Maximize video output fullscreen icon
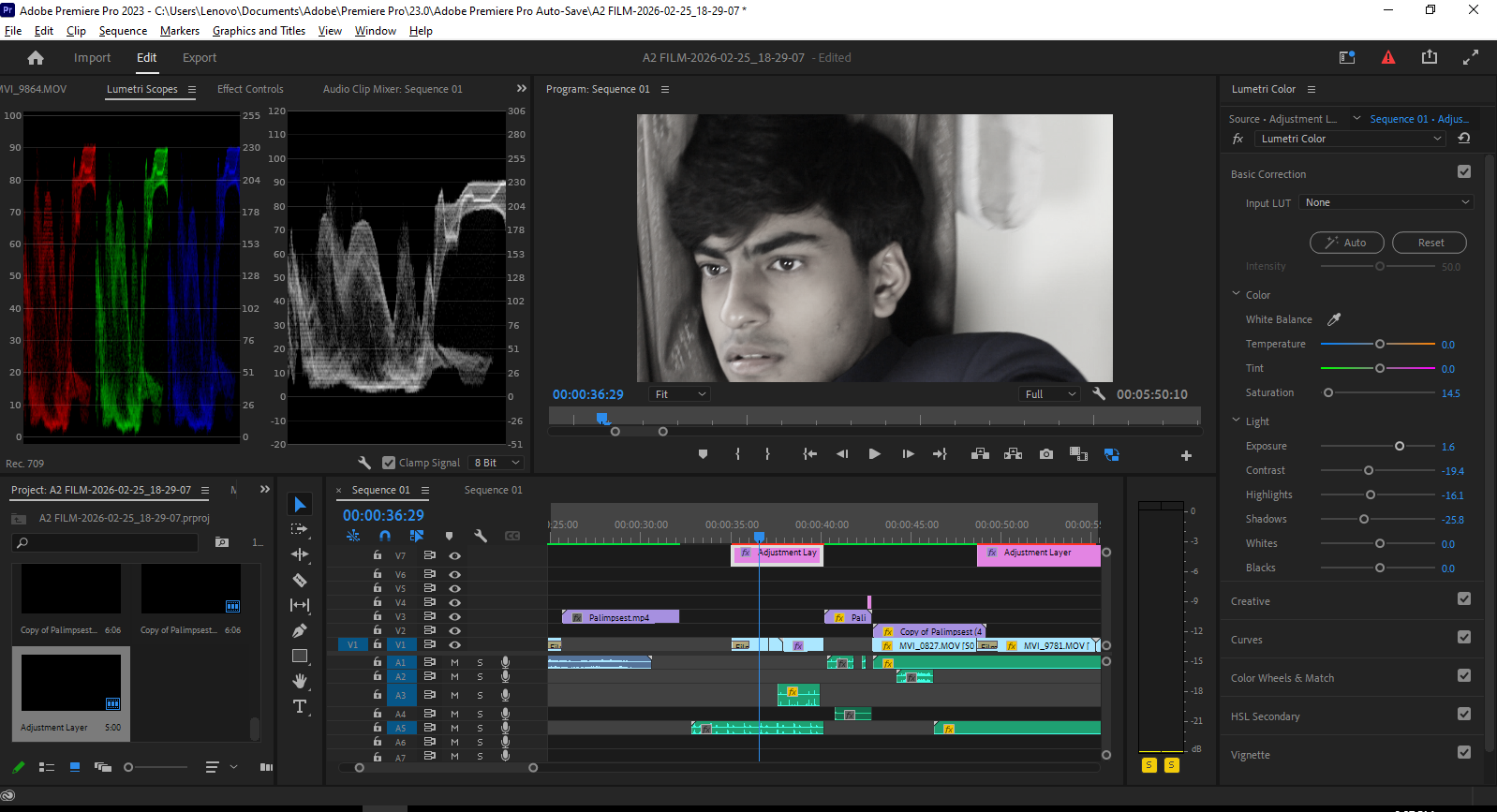The height and width of the screenshot is (812, 1497). click(1471, 57)
